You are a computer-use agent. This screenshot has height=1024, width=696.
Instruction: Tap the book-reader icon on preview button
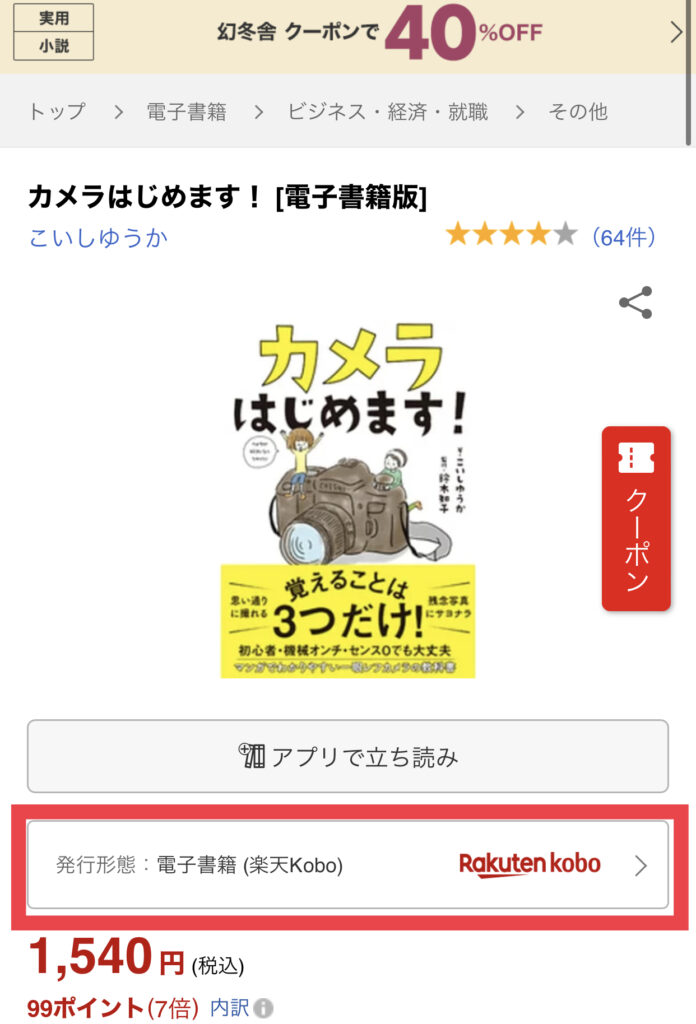point(251,755)
